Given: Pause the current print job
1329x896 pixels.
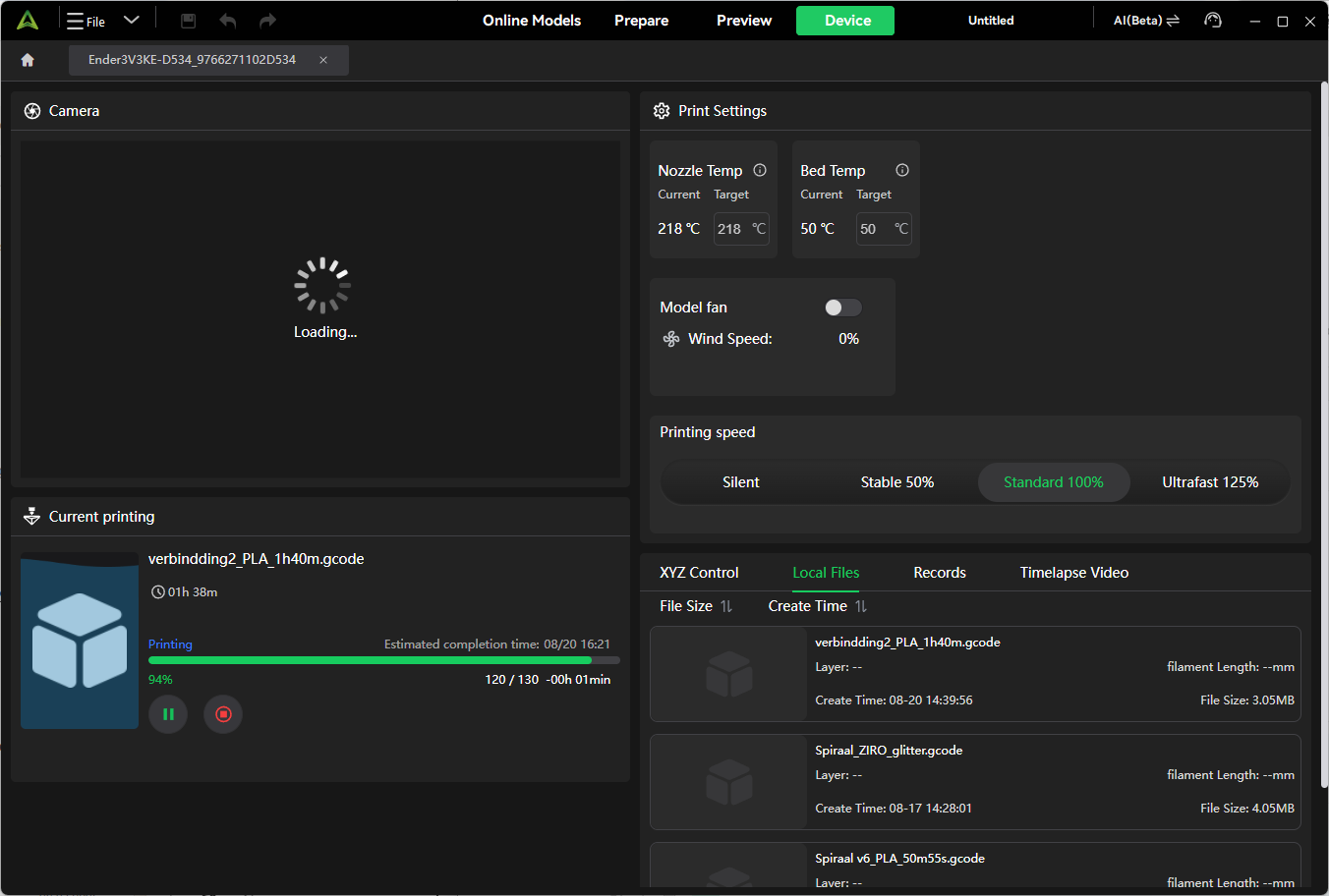Looking at the screenshot, I should (x=168, y=714).
